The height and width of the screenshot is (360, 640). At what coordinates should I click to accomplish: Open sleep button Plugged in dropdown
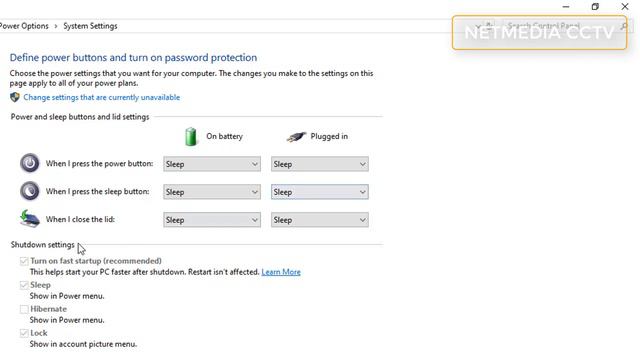point(320,192)
